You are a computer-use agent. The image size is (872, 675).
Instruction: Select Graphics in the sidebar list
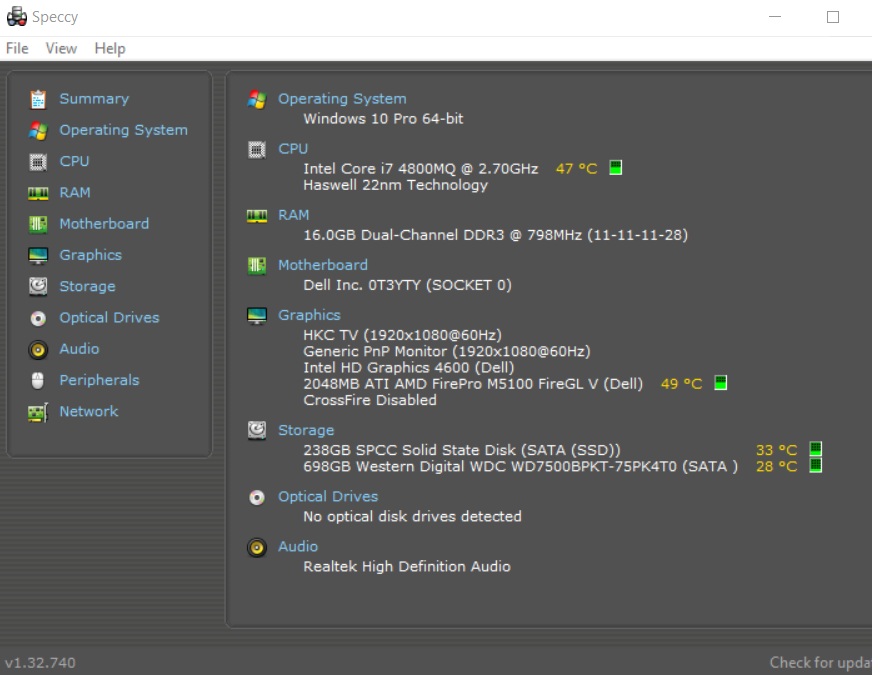coord(90,255)
